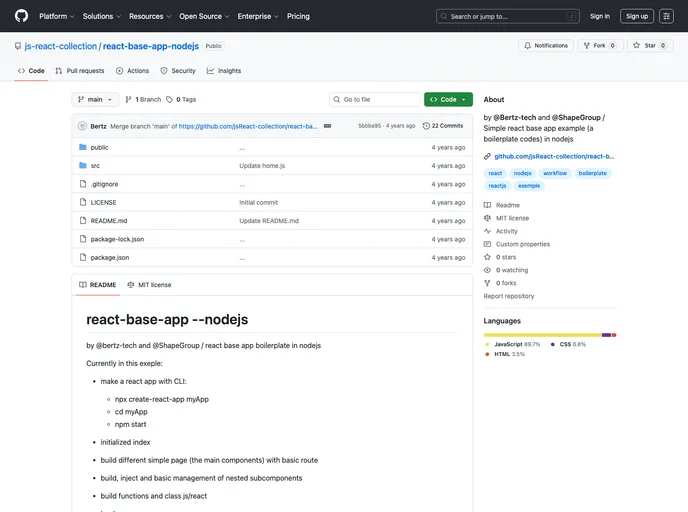Screen dimensions: 688x512
Task: Go to the Insights tab
Action: (x=224, y=71)
